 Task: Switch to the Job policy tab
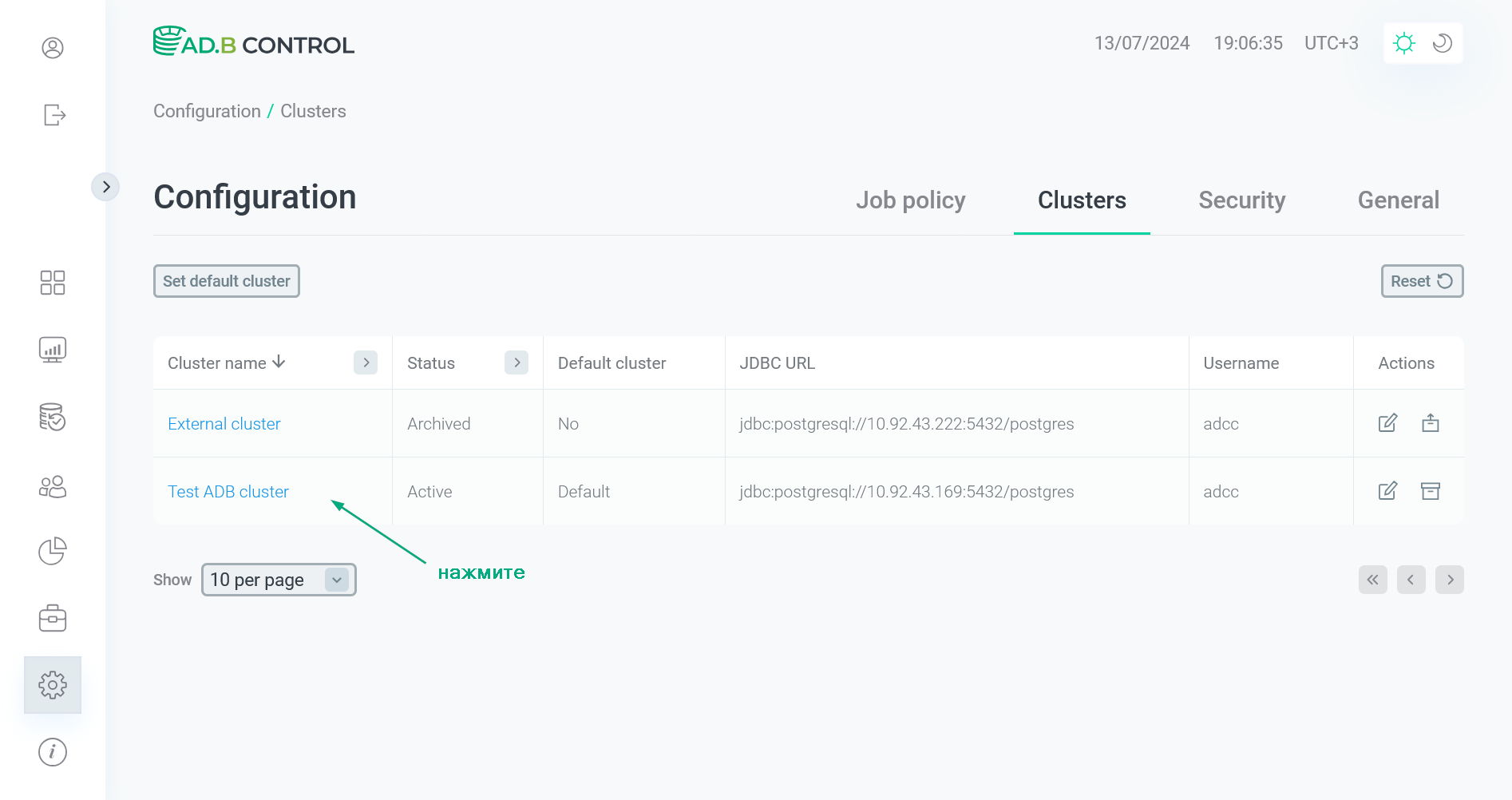pyautogui.click(x=910, y=200)
